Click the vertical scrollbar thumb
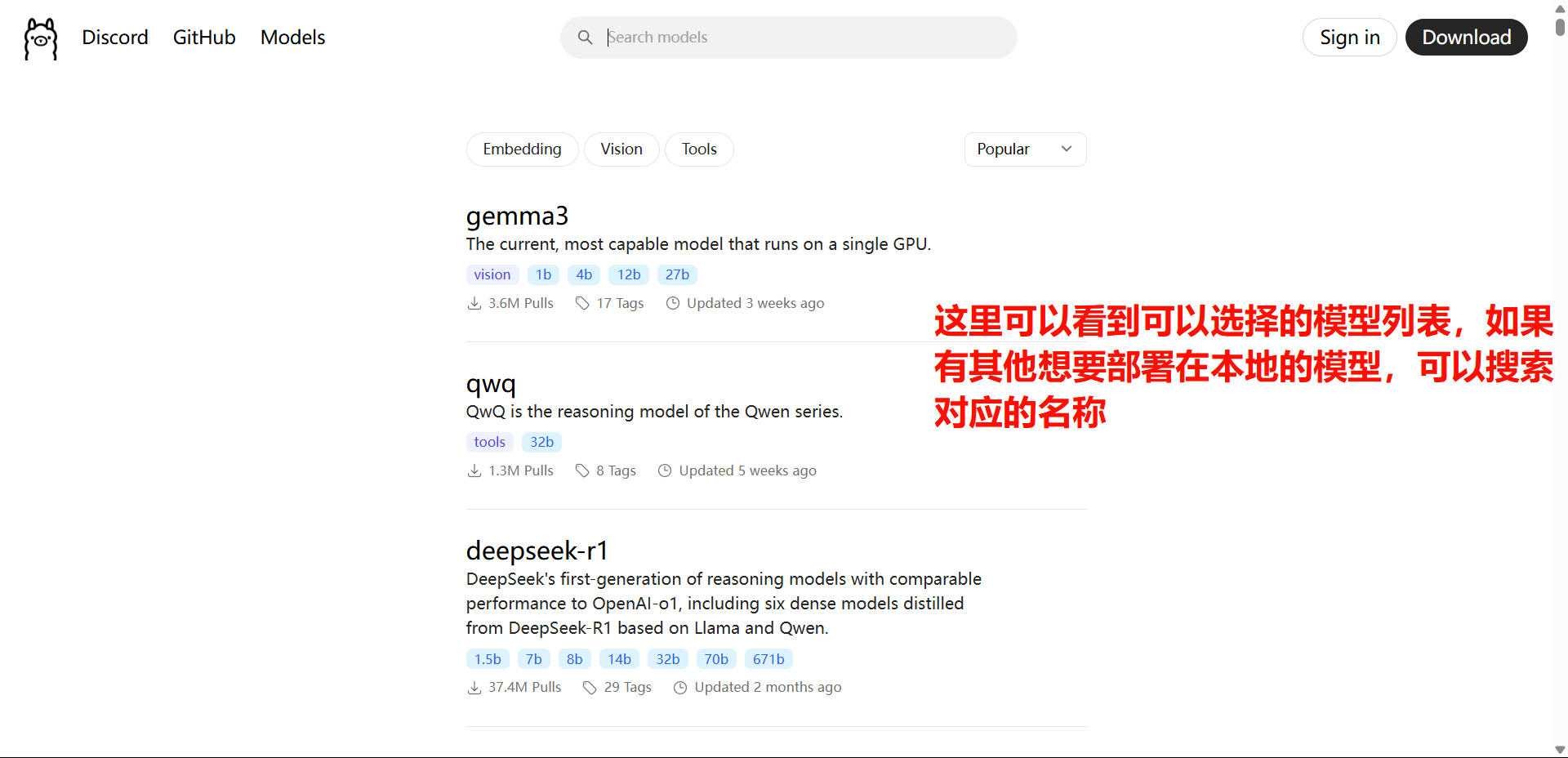The width and height of the screenshot is (1568, 758). click(x=1561, y=26)
